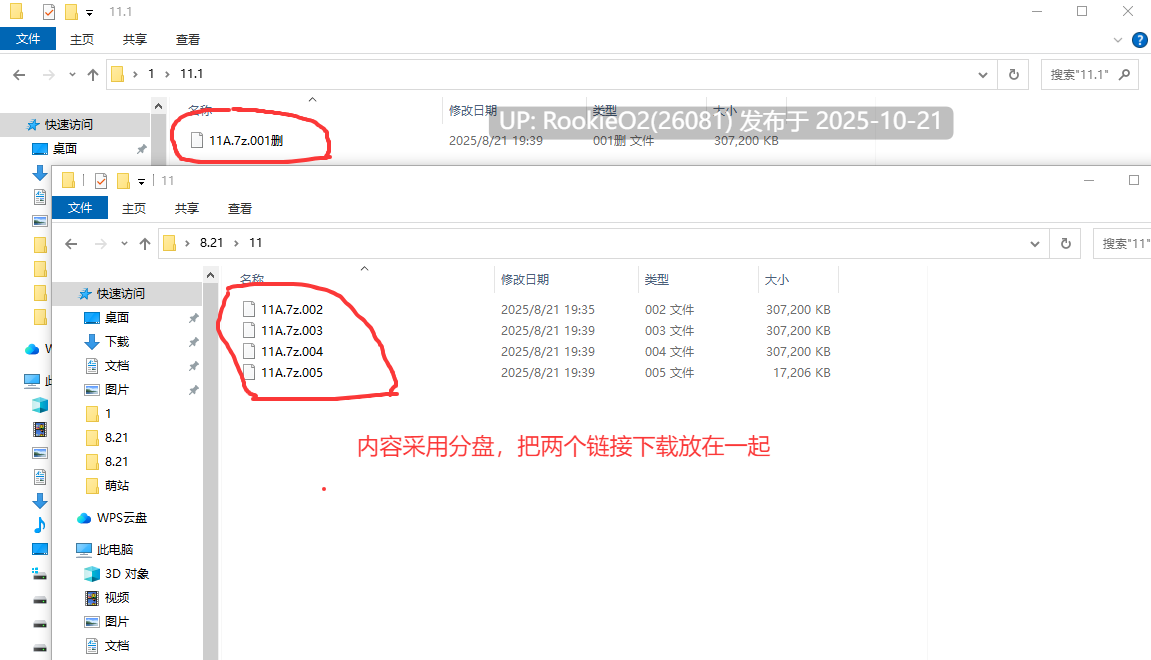Click the search magnifier in 11.1 window
1151x660 pixels.
tap(1124, 74)
